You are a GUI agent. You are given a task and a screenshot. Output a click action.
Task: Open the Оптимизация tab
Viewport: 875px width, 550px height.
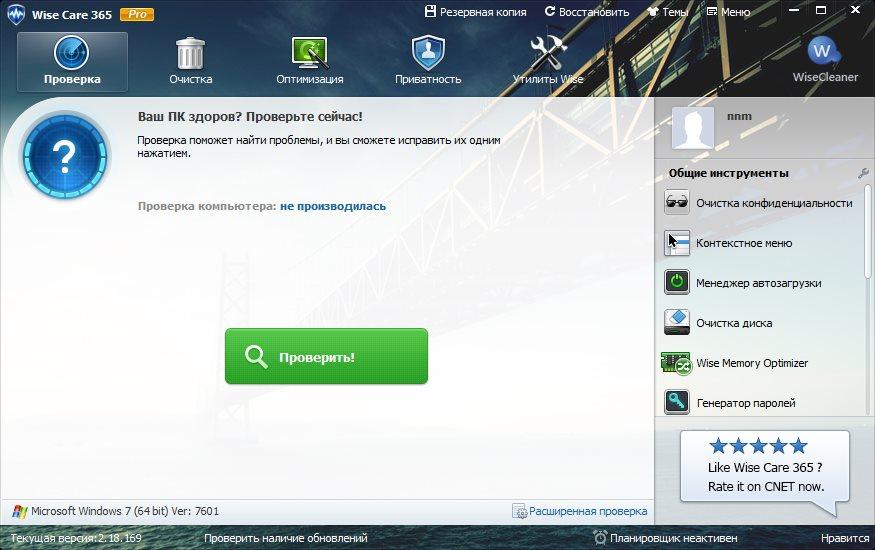310,61
